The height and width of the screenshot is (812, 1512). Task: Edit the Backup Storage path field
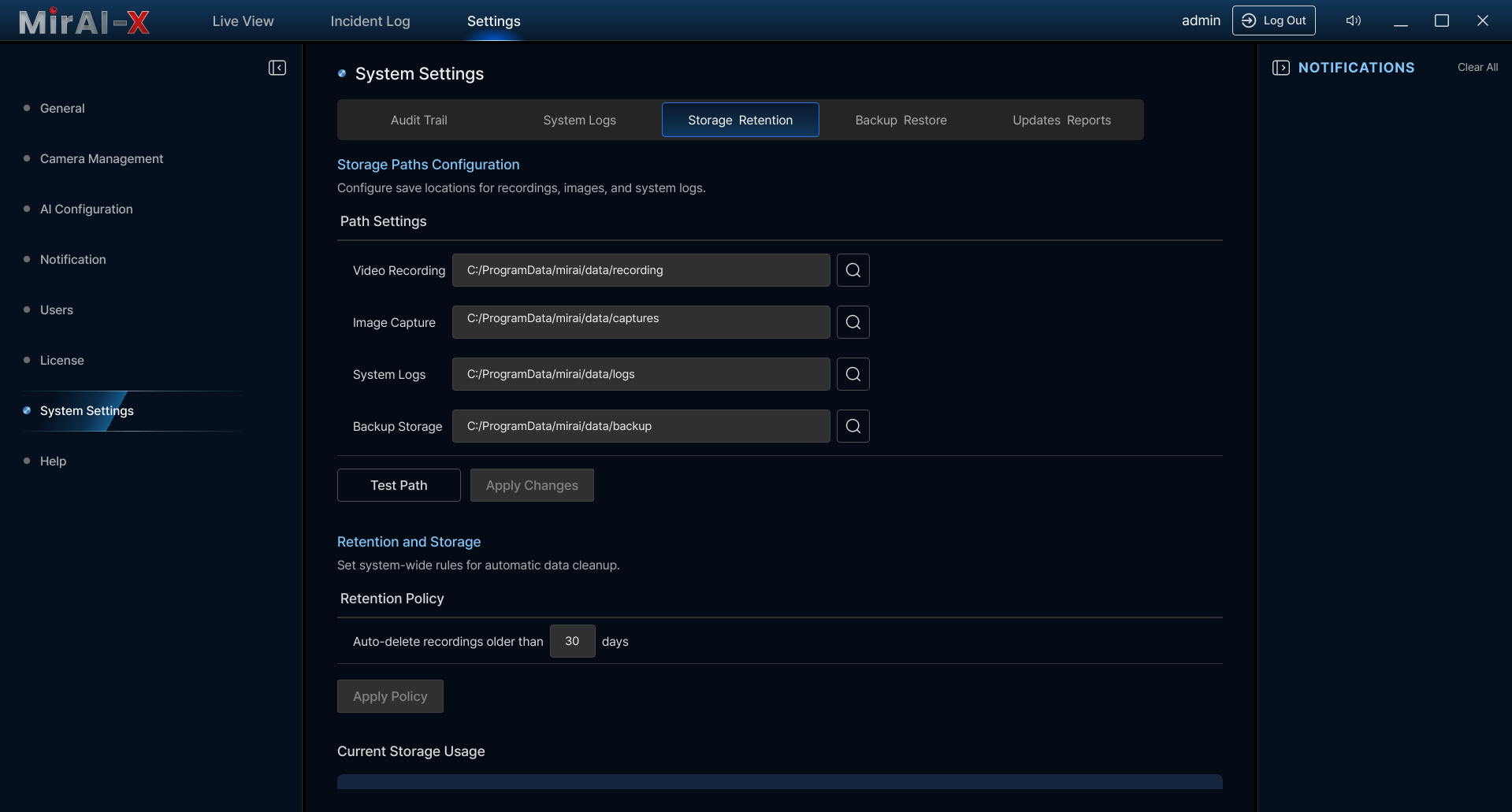coord(641,426)
